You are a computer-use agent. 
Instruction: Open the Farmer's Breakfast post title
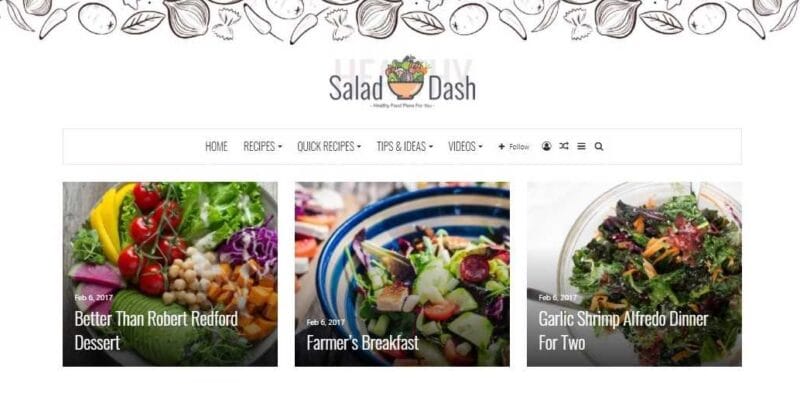tap(362, 342)
